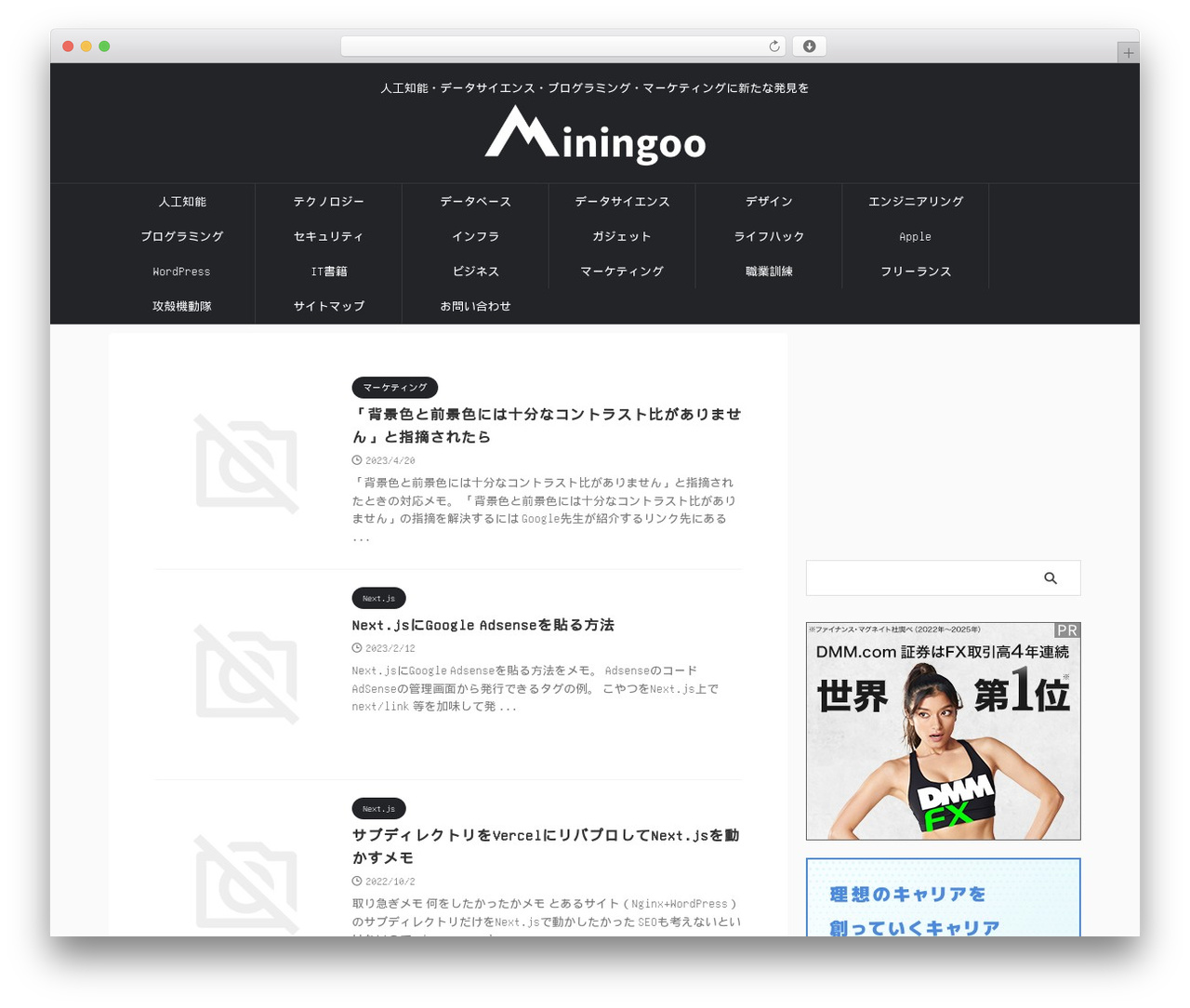Open データサイエンス category
The image size is (1190, 1008).
(x=622, y=202)
